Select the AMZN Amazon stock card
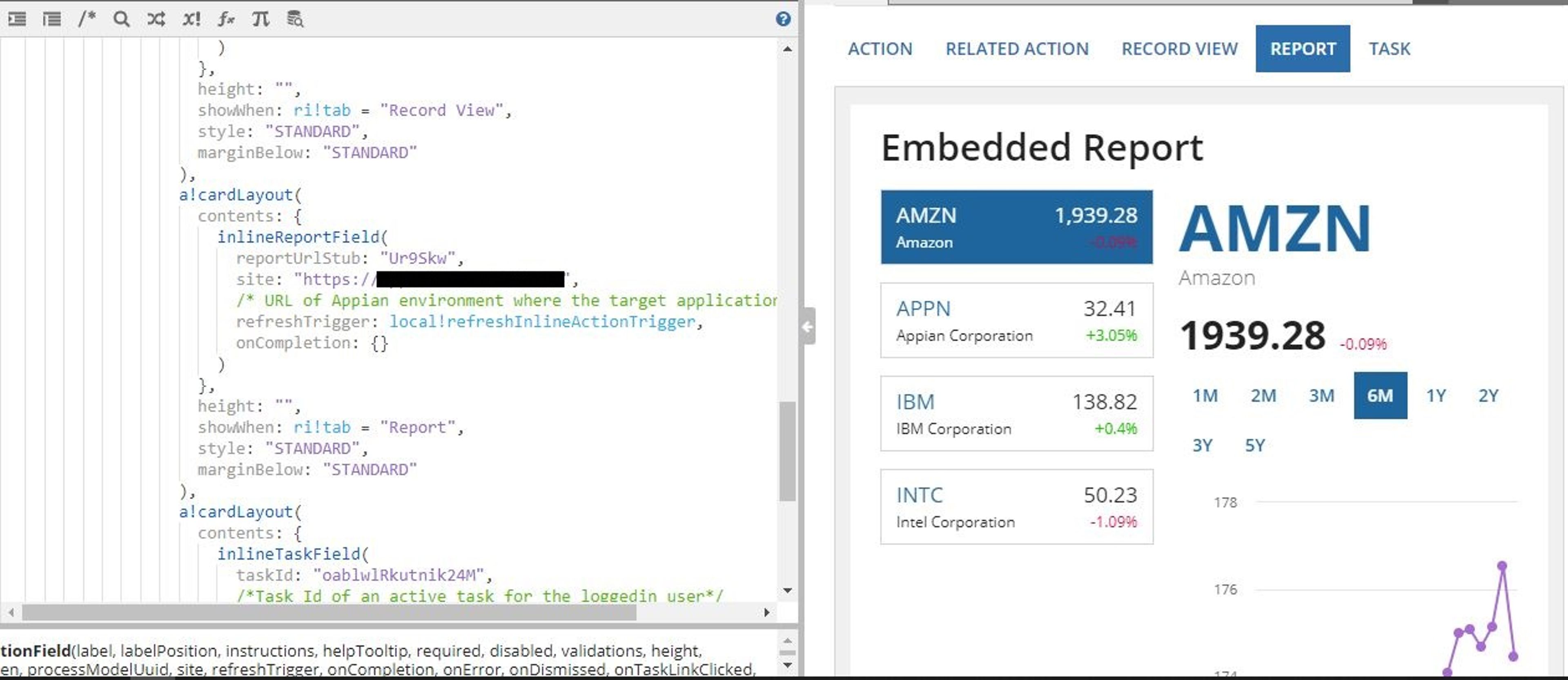The image size is (1568, 680). 1016,227
